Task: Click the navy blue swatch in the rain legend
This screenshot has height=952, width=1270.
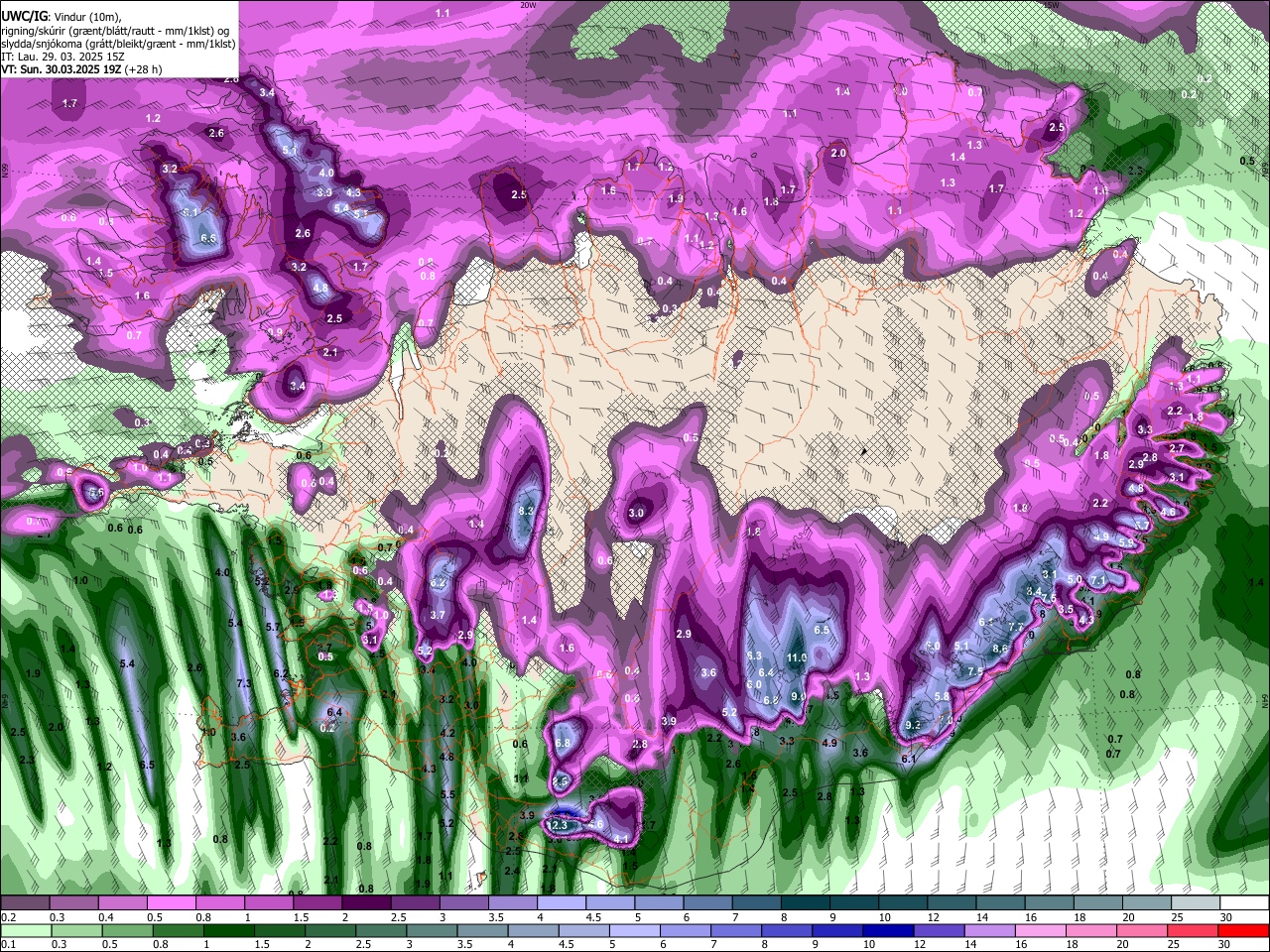Action: [890, 931]
